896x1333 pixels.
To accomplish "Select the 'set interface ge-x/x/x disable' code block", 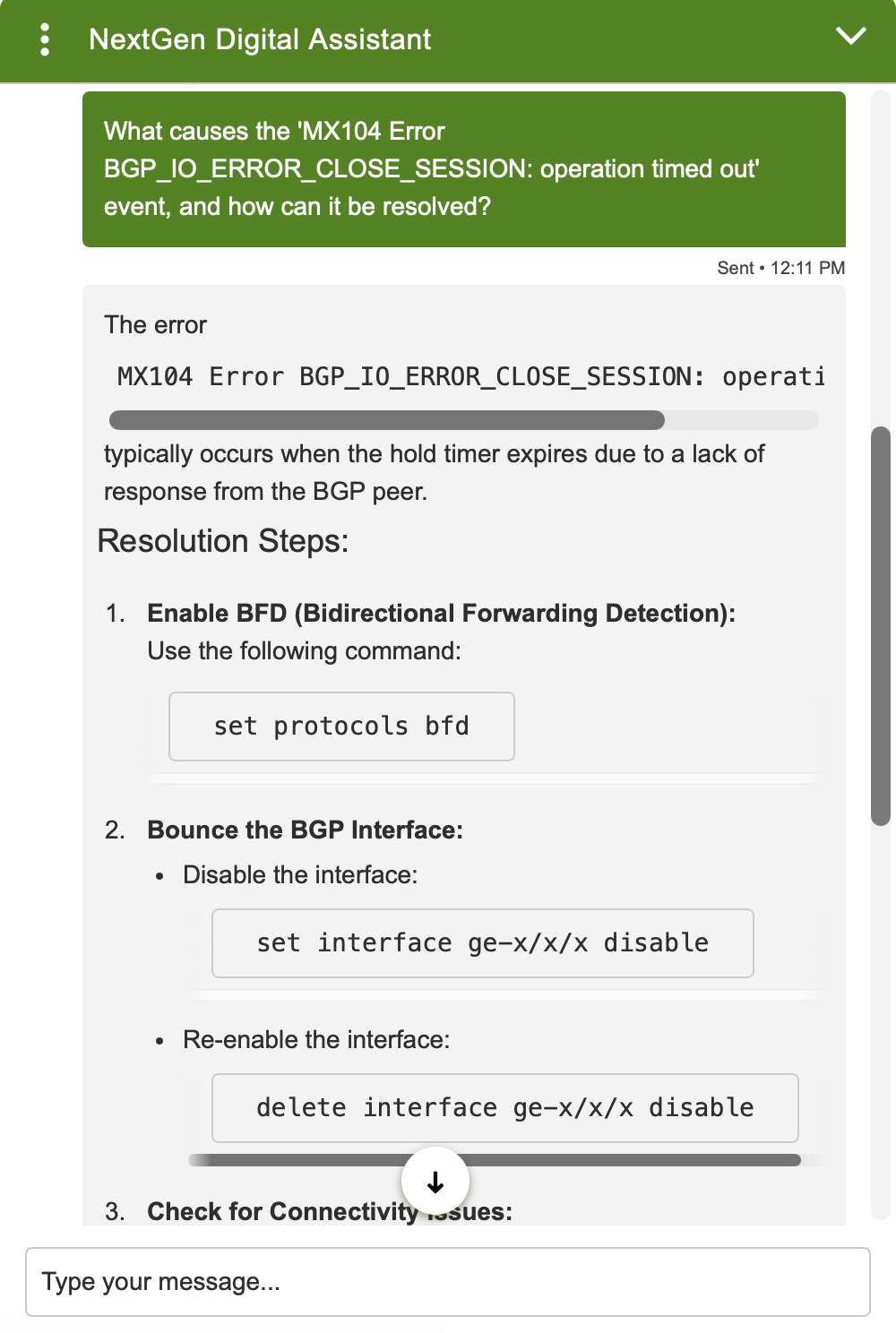I will [483, 943].
